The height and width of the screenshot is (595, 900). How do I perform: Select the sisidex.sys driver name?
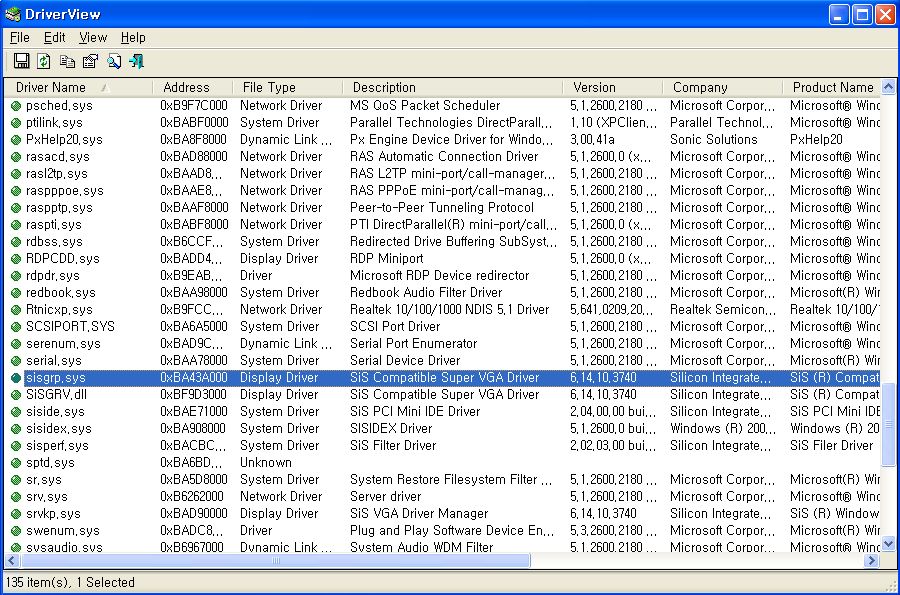point(59,429)
